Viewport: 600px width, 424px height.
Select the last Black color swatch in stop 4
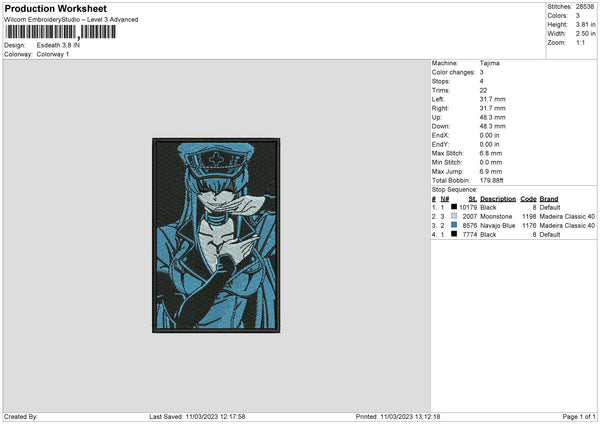454,234
